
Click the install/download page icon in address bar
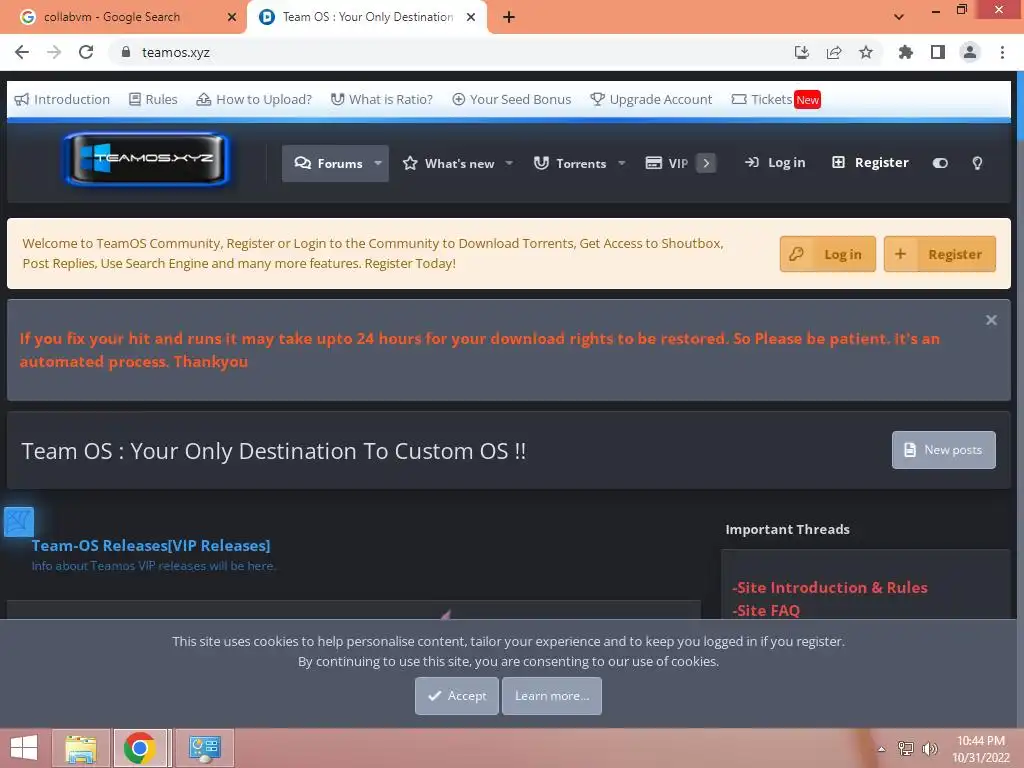coord(801,52)
